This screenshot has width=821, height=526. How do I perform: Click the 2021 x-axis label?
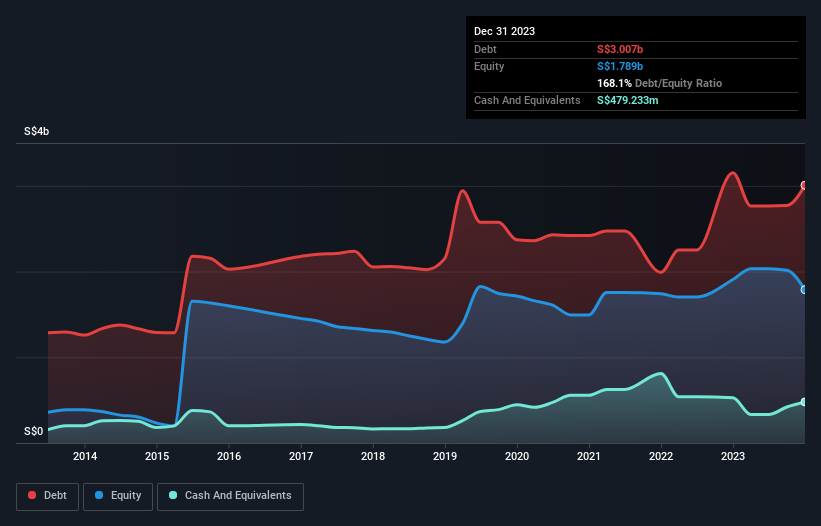[589, 456]
